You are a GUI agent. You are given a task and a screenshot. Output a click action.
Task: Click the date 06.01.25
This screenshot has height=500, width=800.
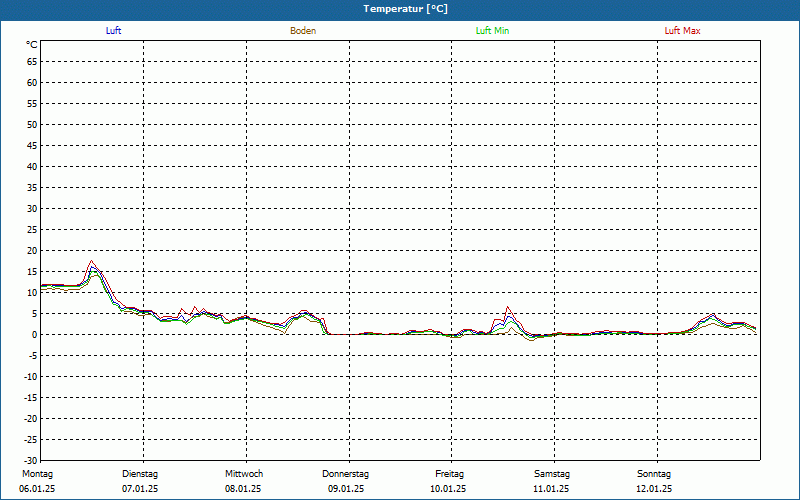coord(37,489)
